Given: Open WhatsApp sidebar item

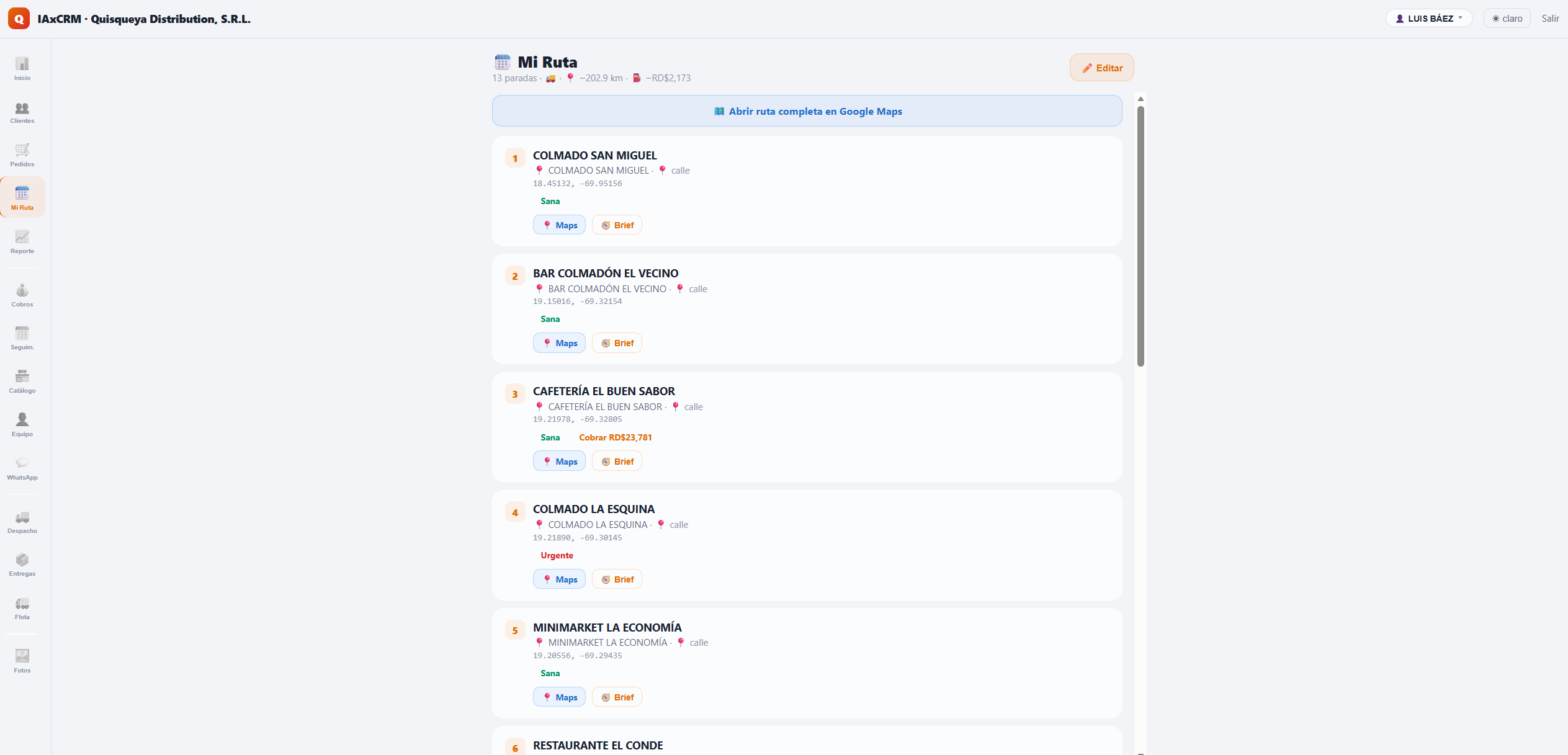Looking at the screenshot, I should (22, 468).
